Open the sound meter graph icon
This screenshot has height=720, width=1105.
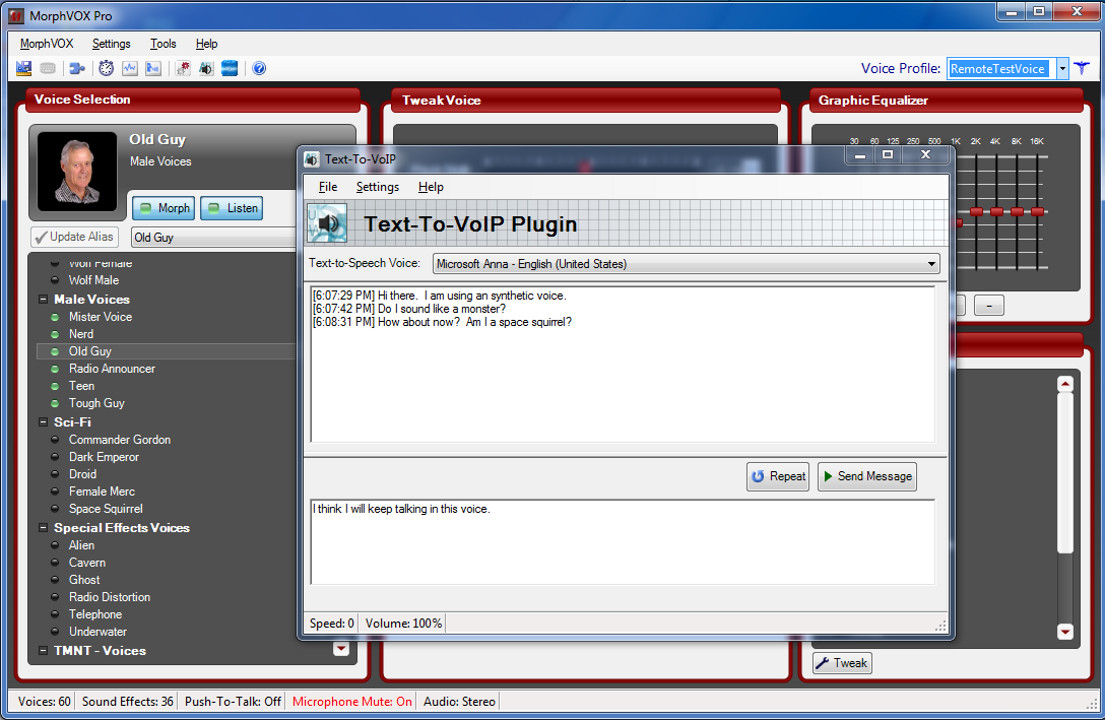click(x=130, y=67)
